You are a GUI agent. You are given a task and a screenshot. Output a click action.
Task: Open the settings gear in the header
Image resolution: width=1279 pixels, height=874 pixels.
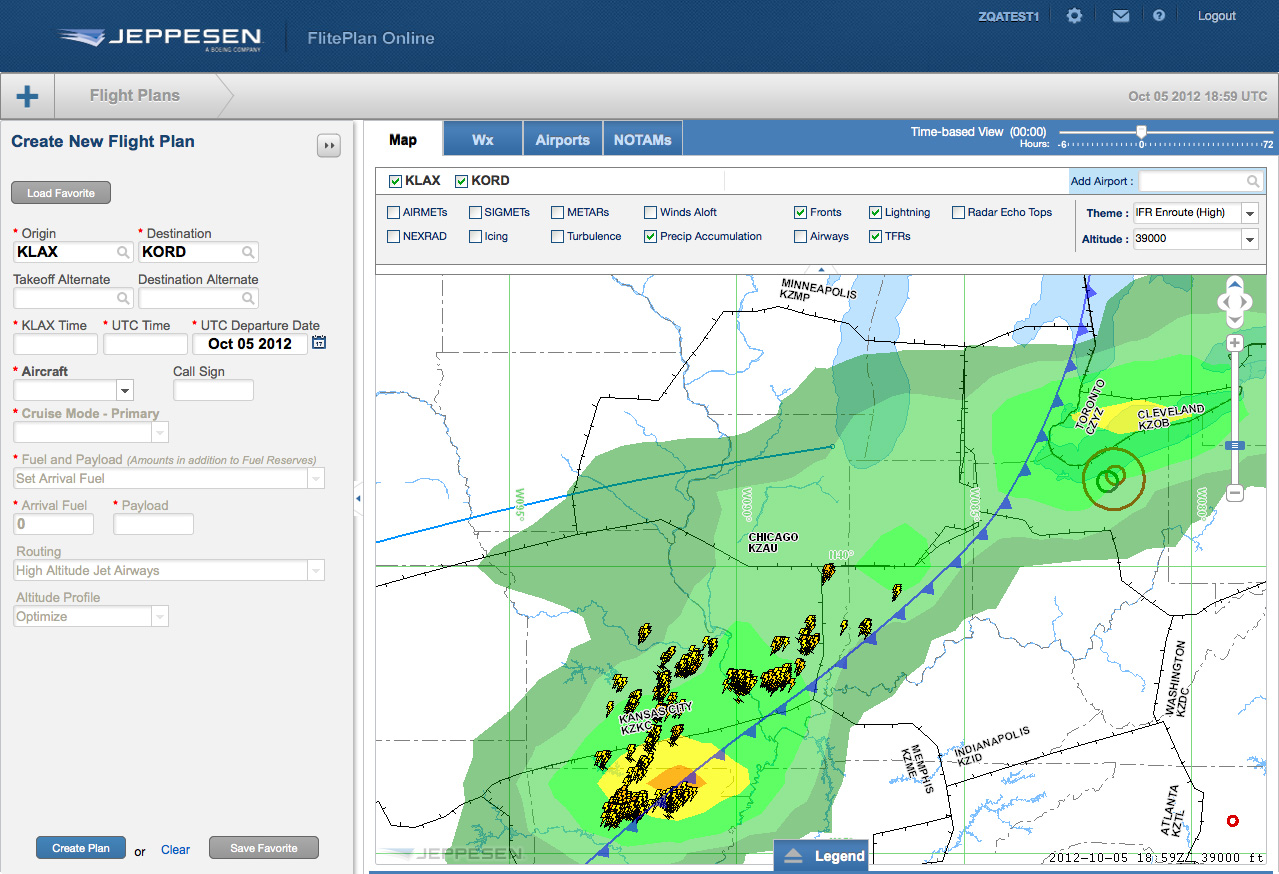tap(1073, 15)
